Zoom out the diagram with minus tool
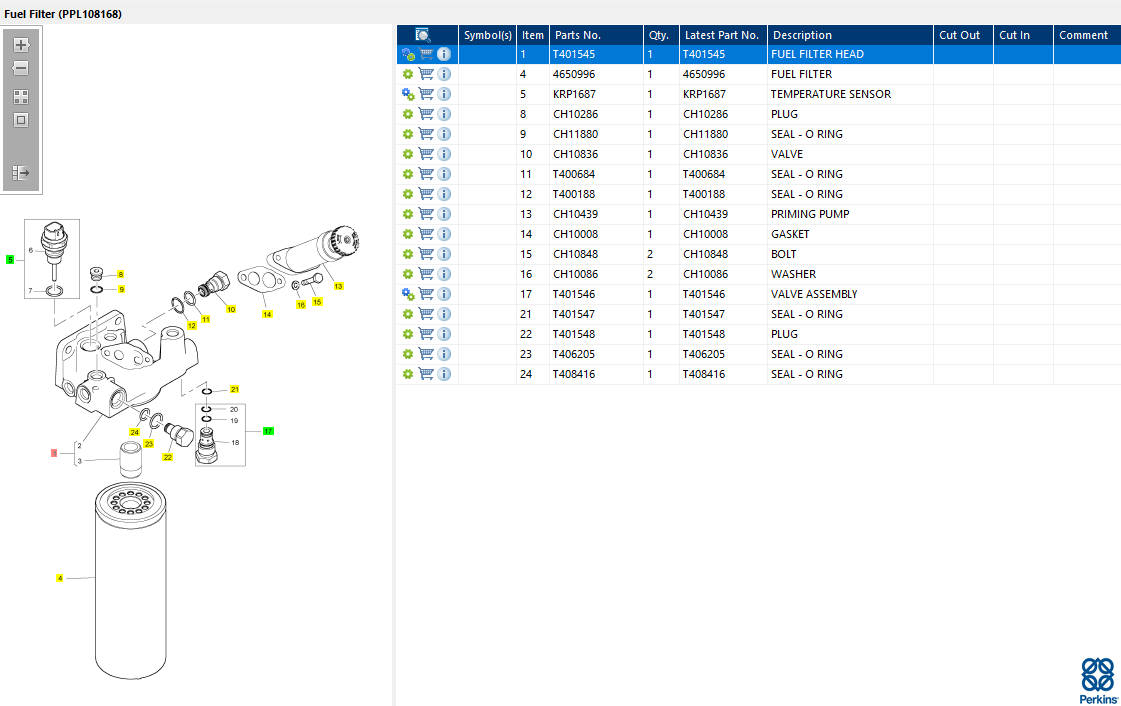Screen dimensions: 1121x706 click(x=21, y=69)
